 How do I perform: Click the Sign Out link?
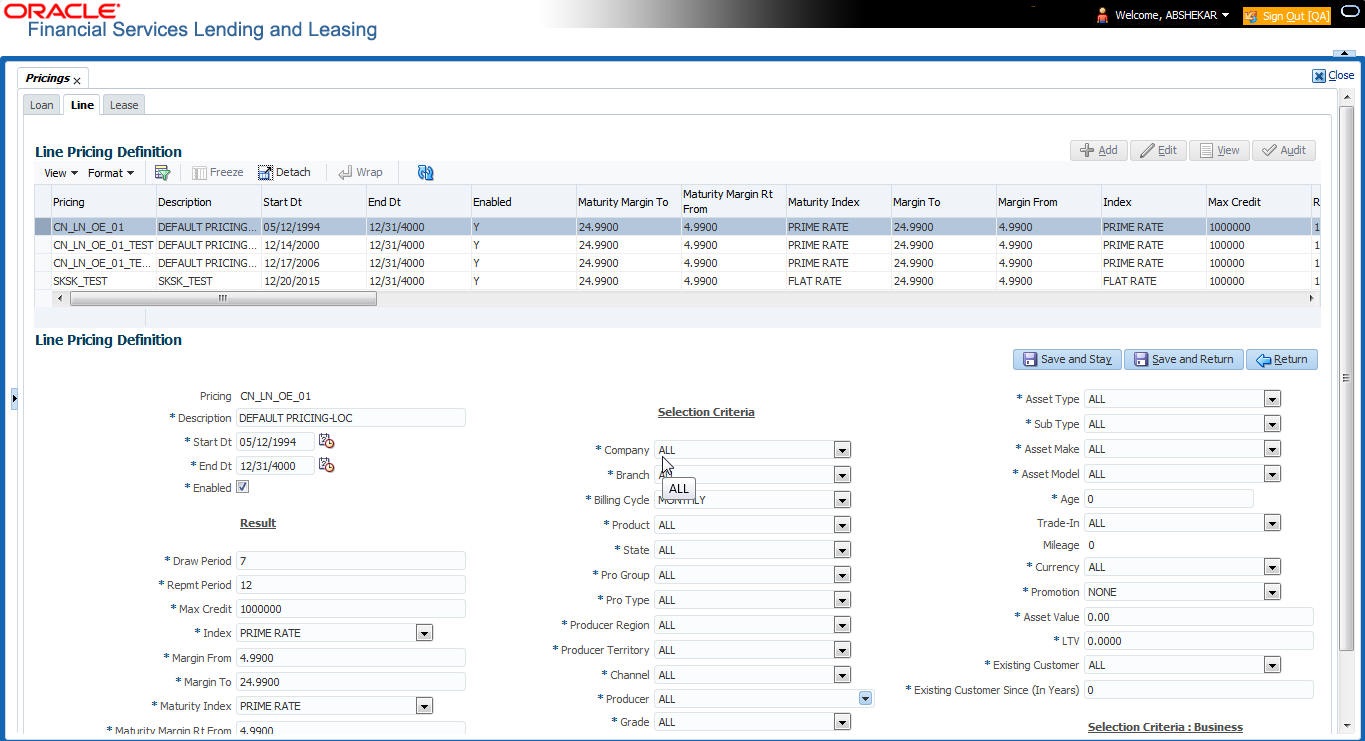click(1286, 16)
